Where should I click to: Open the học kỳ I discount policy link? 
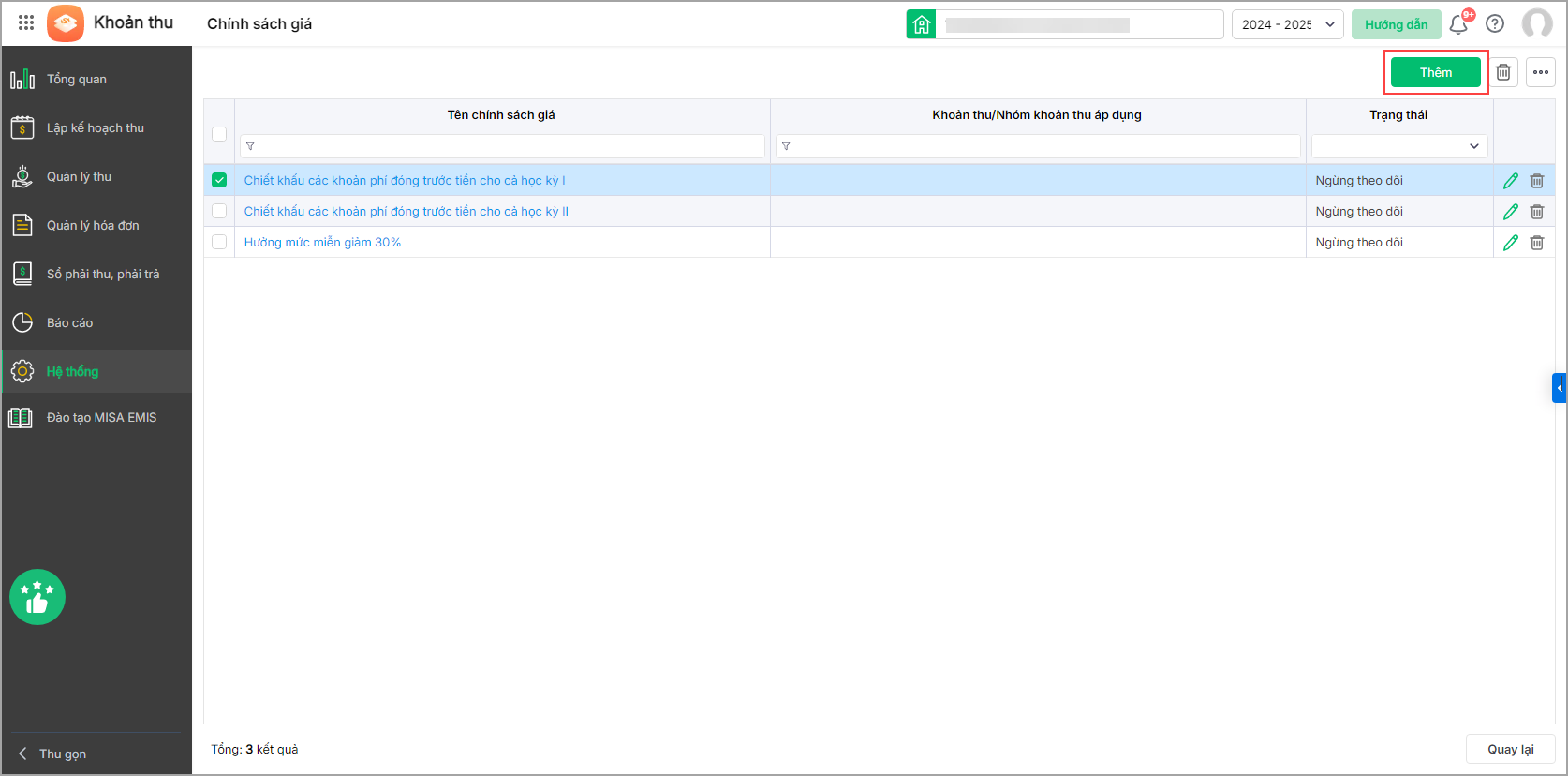pos(405,181)
